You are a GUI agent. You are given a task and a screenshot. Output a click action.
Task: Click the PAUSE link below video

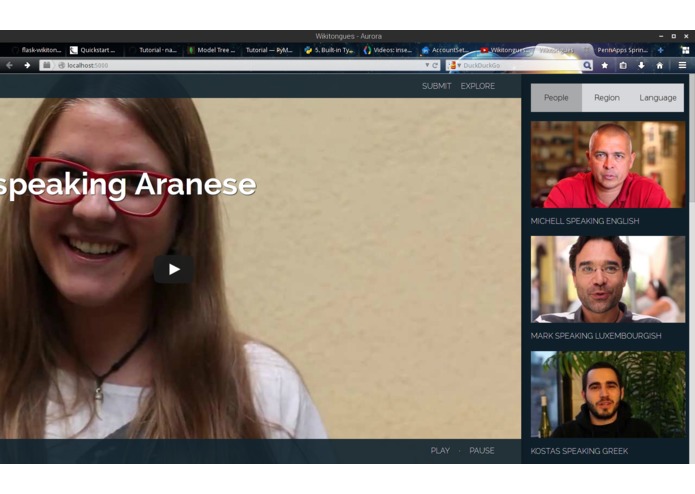tap(482, 451)
